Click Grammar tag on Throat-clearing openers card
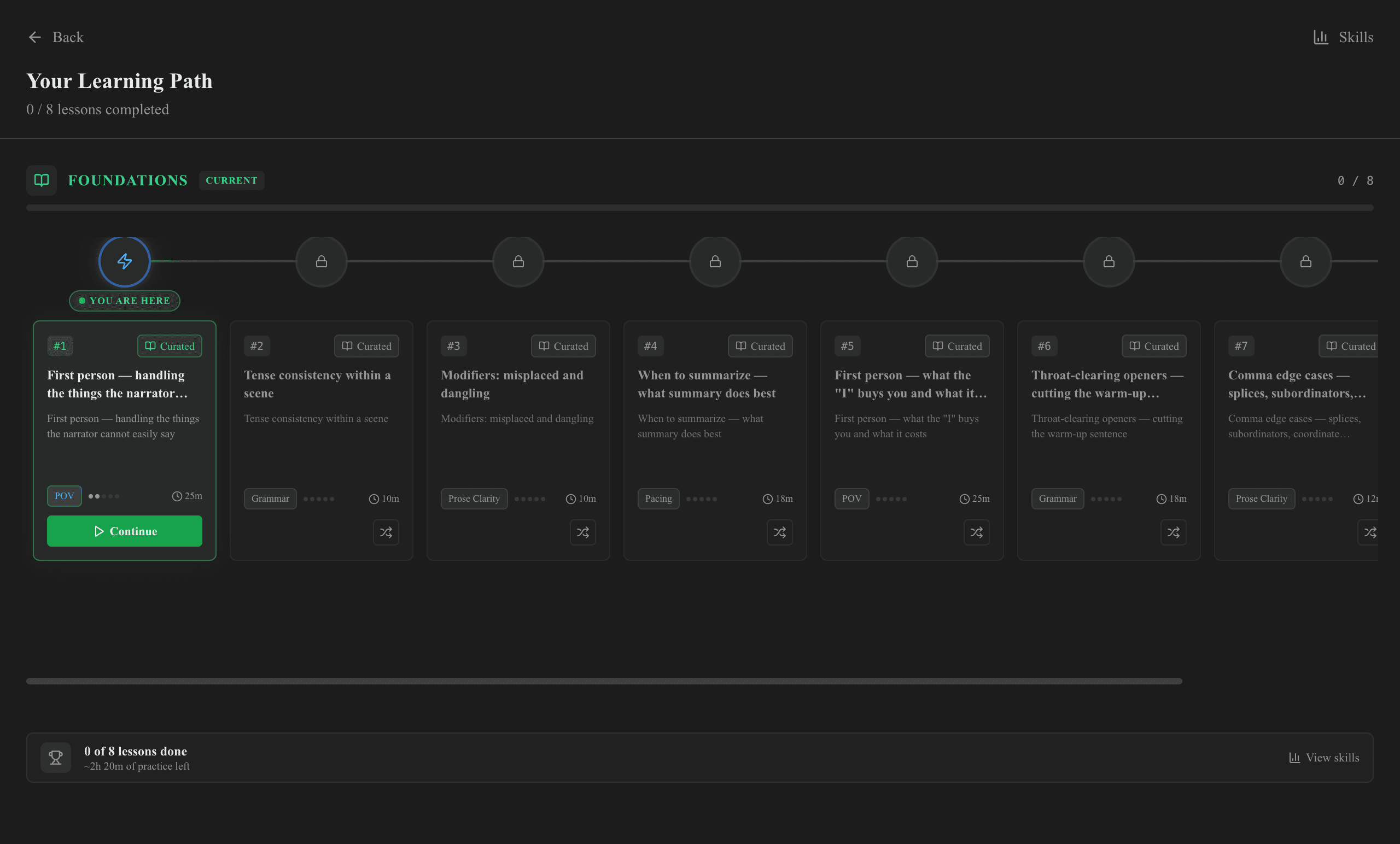The image size is (1400, 844). pyautogui.click(x=1058, y=499)
